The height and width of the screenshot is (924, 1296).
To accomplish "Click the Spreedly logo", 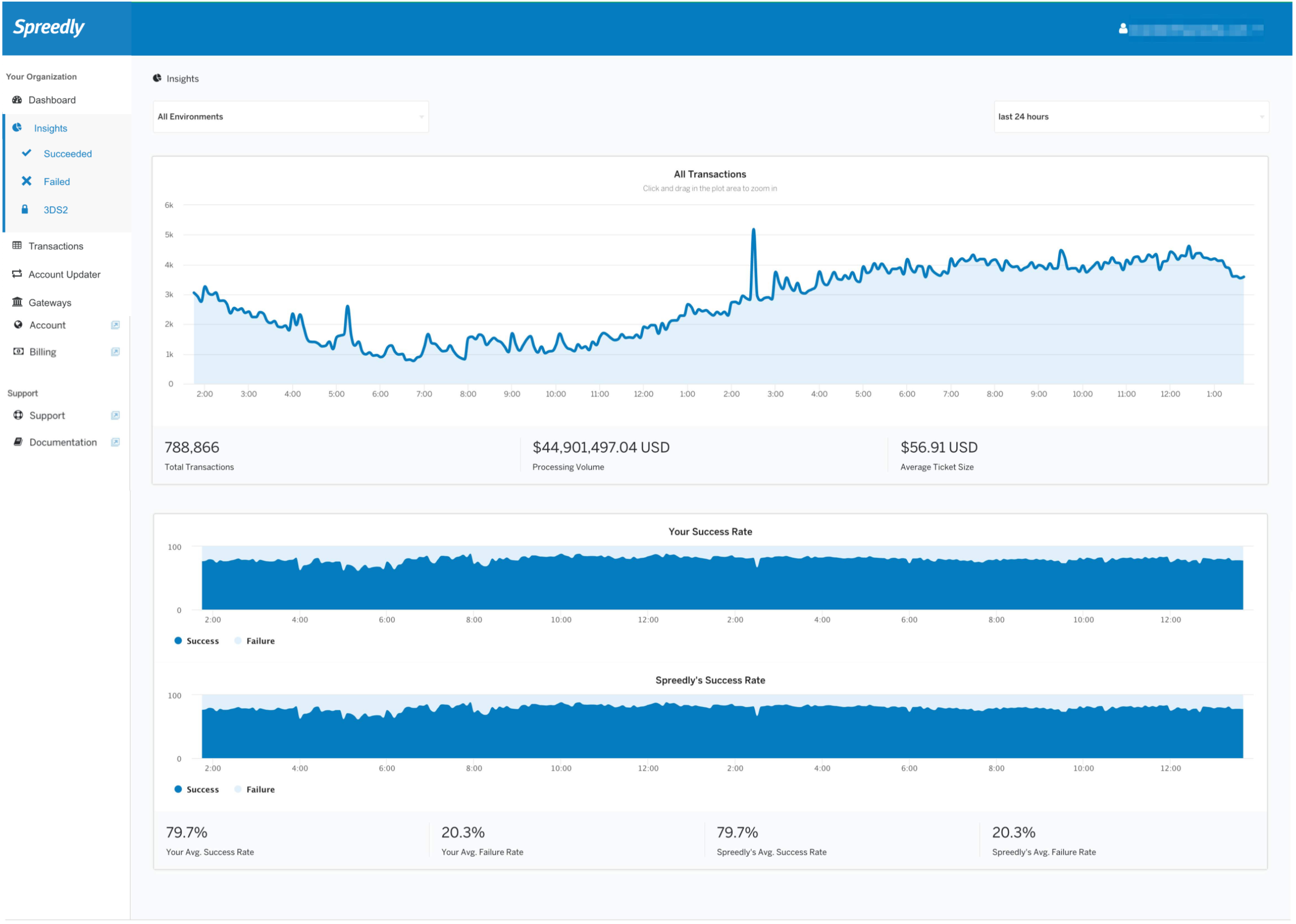I will (x=49, y=28).
